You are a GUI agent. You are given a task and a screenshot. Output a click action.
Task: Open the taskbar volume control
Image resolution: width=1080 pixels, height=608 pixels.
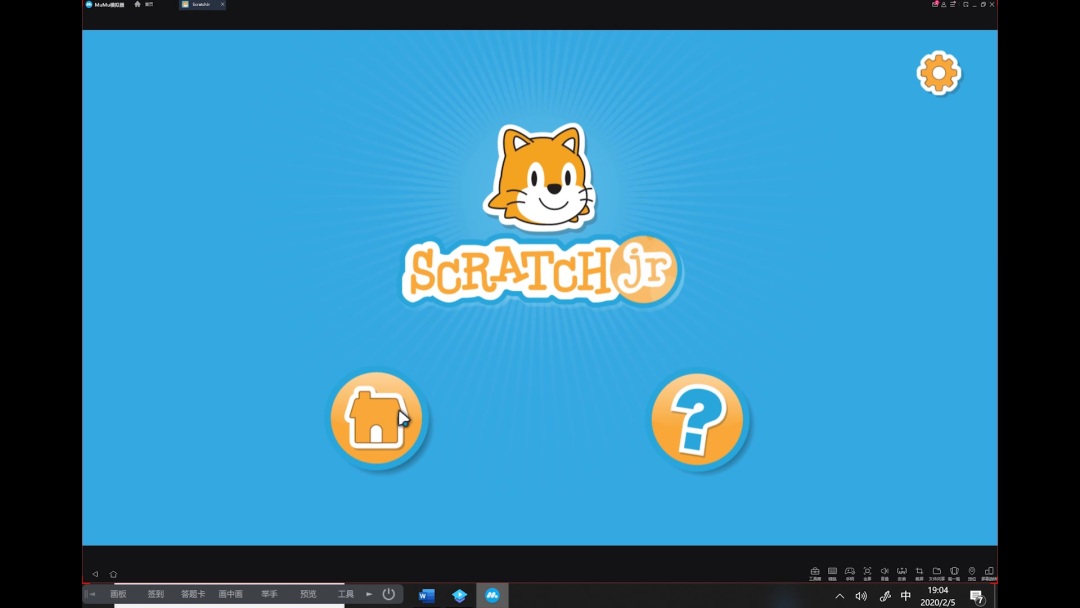[x=862, y=595]
